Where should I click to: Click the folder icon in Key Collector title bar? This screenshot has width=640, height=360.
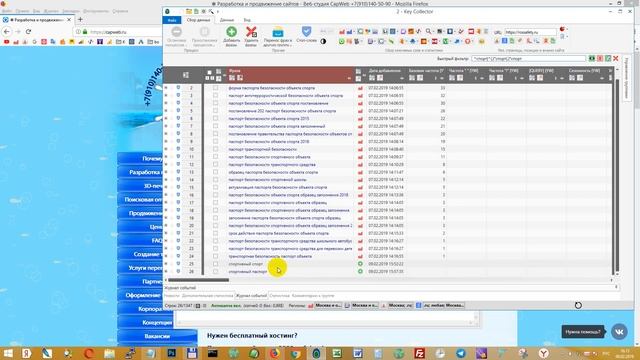click(x=189, y=11)
